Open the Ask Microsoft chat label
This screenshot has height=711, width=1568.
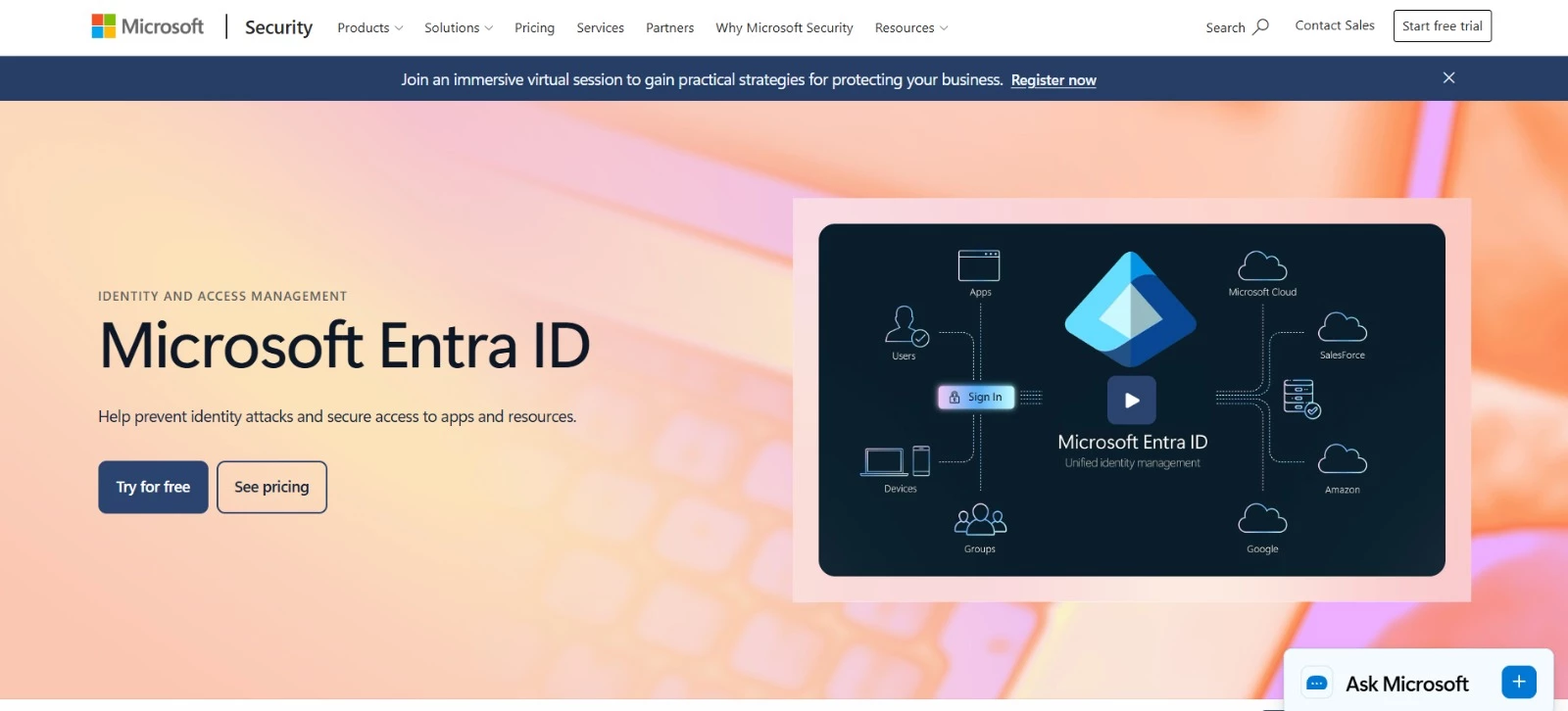(x=1407, y=684)
